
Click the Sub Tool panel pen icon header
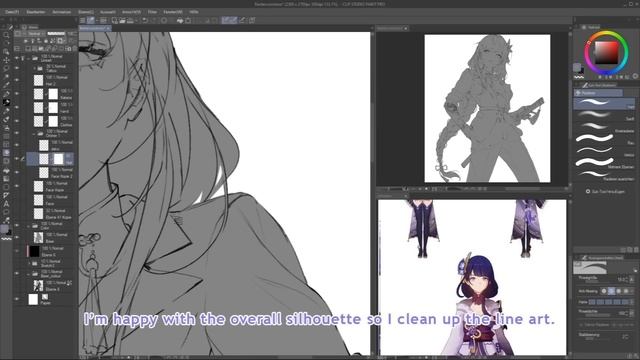(x=584, y=85)
